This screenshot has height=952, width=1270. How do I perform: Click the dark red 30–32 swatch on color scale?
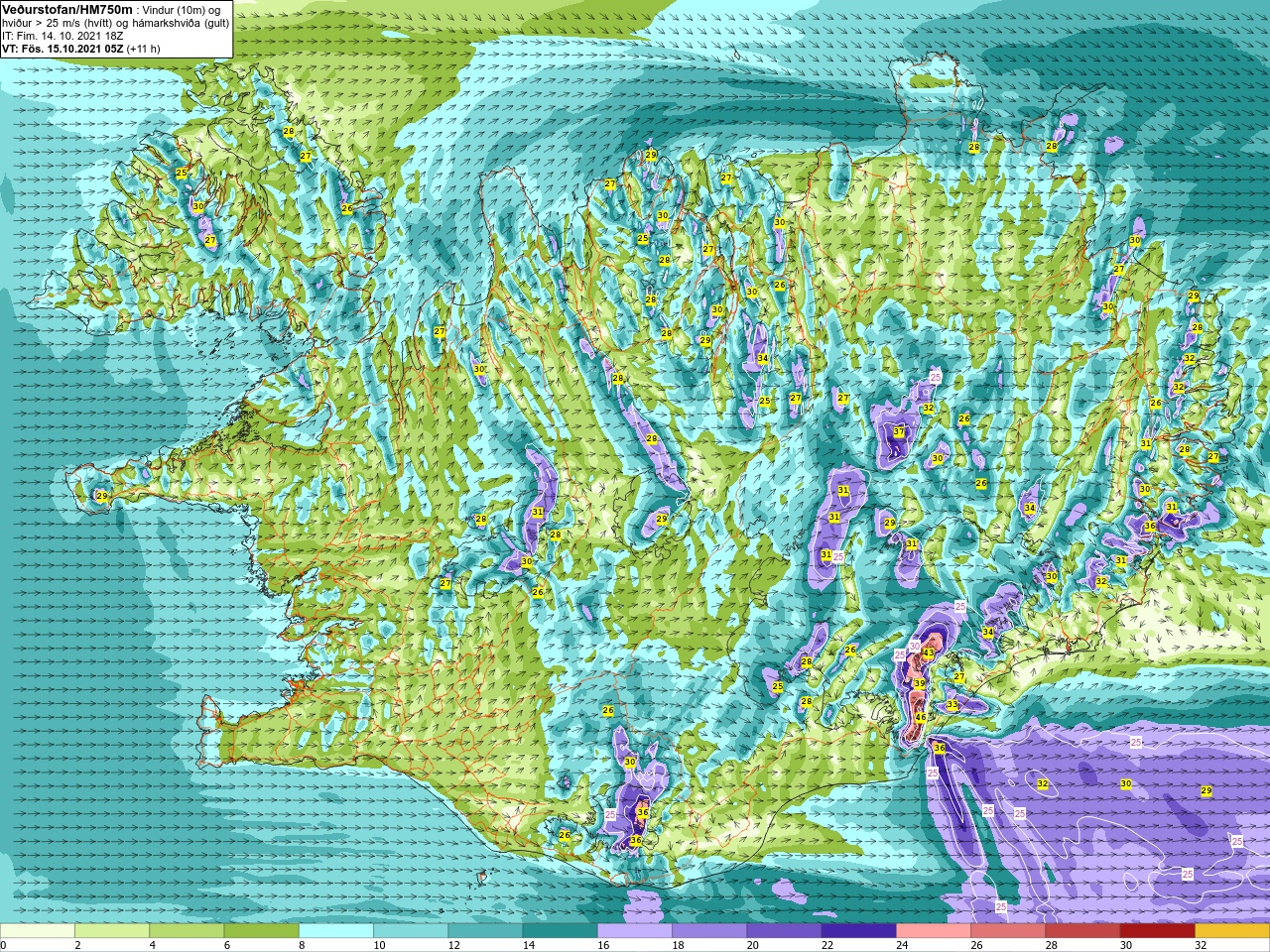click(x=1158, y=931)
